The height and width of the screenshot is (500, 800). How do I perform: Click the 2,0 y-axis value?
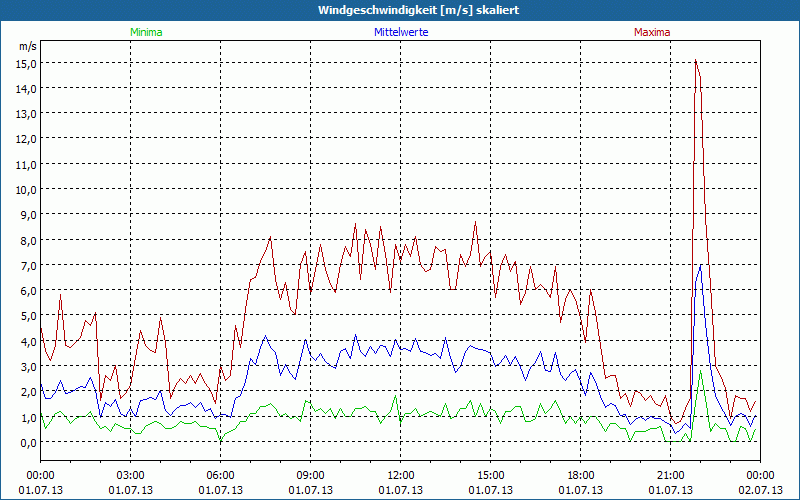[x=28, y=392]
